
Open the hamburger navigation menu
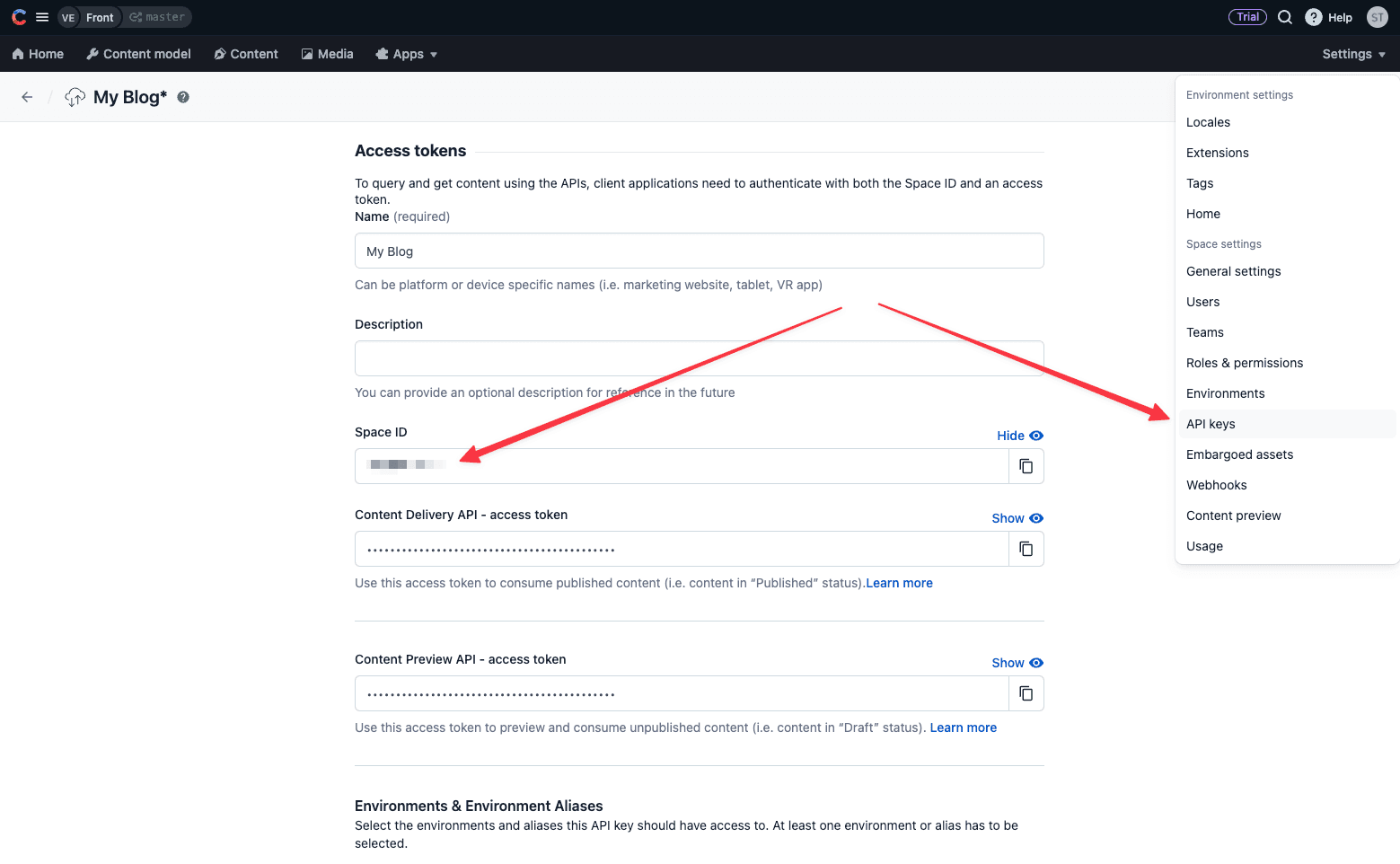(x=42, y=17)
